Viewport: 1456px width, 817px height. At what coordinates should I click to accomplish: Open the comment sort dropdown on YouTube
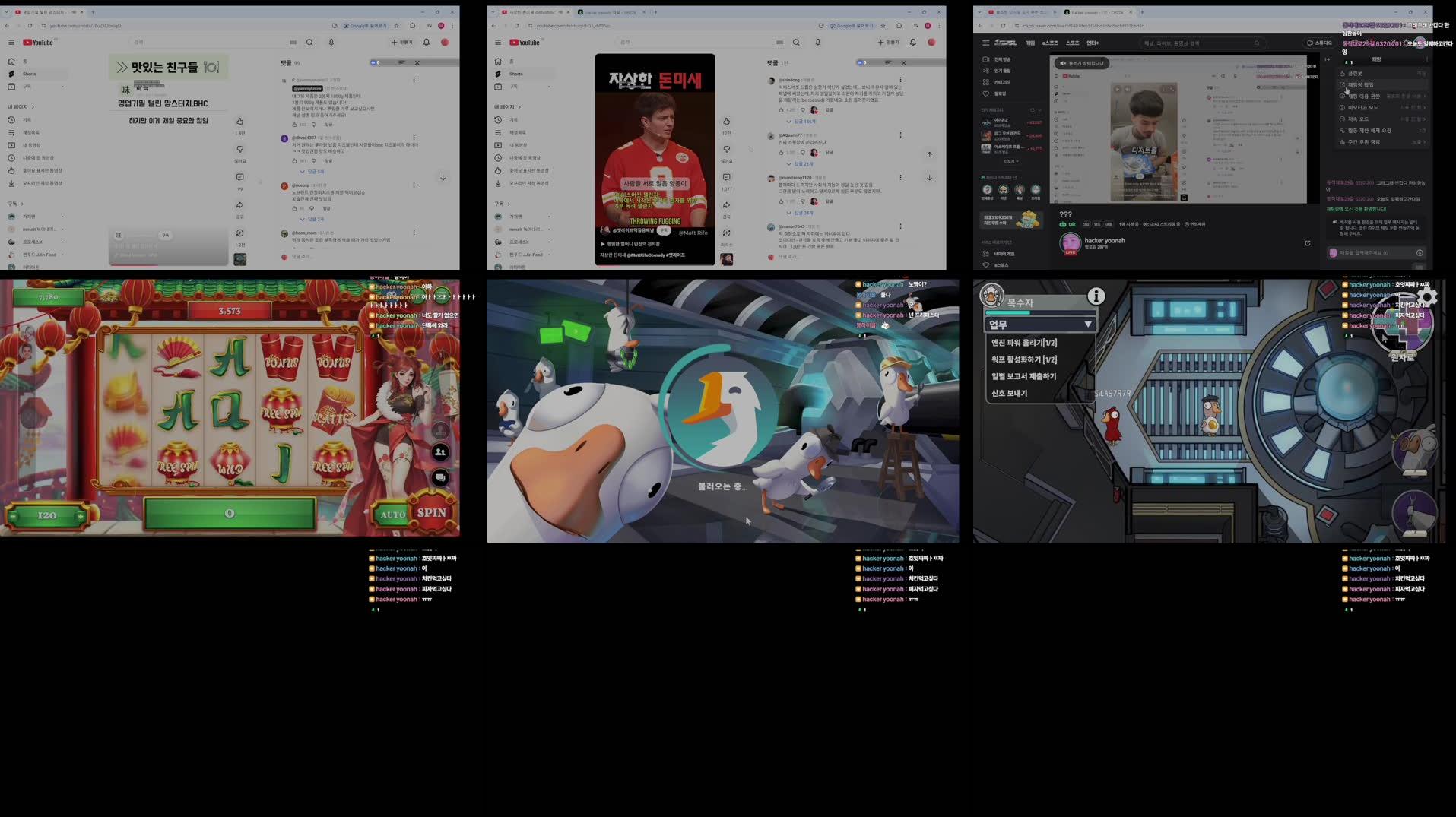886,63
